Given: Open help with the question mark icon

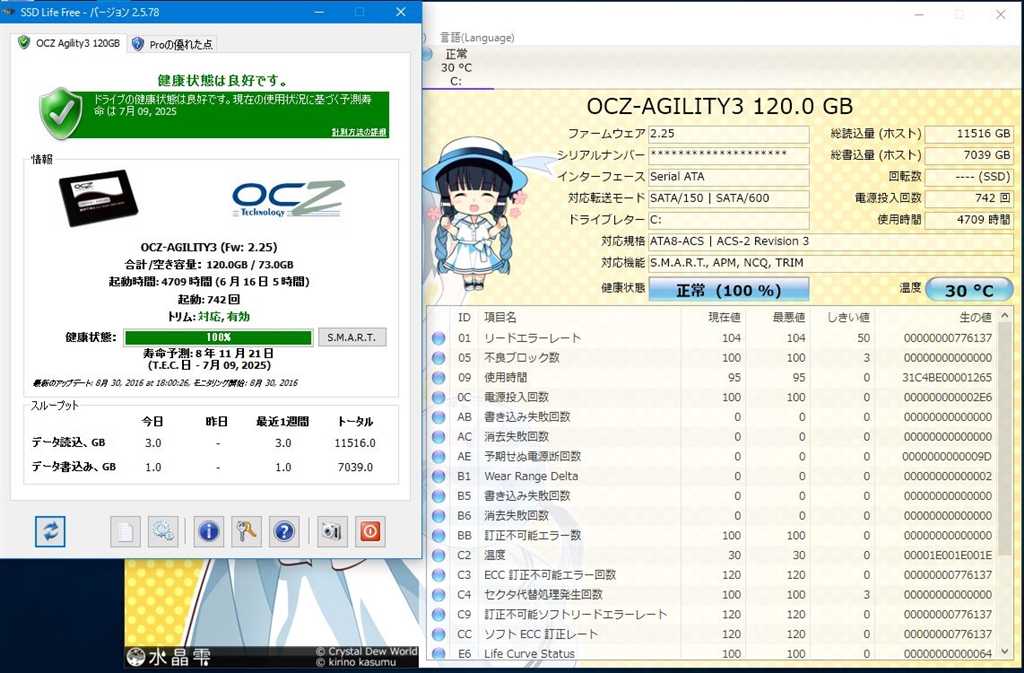Looking at the screenshot, I should coord(284,531).
